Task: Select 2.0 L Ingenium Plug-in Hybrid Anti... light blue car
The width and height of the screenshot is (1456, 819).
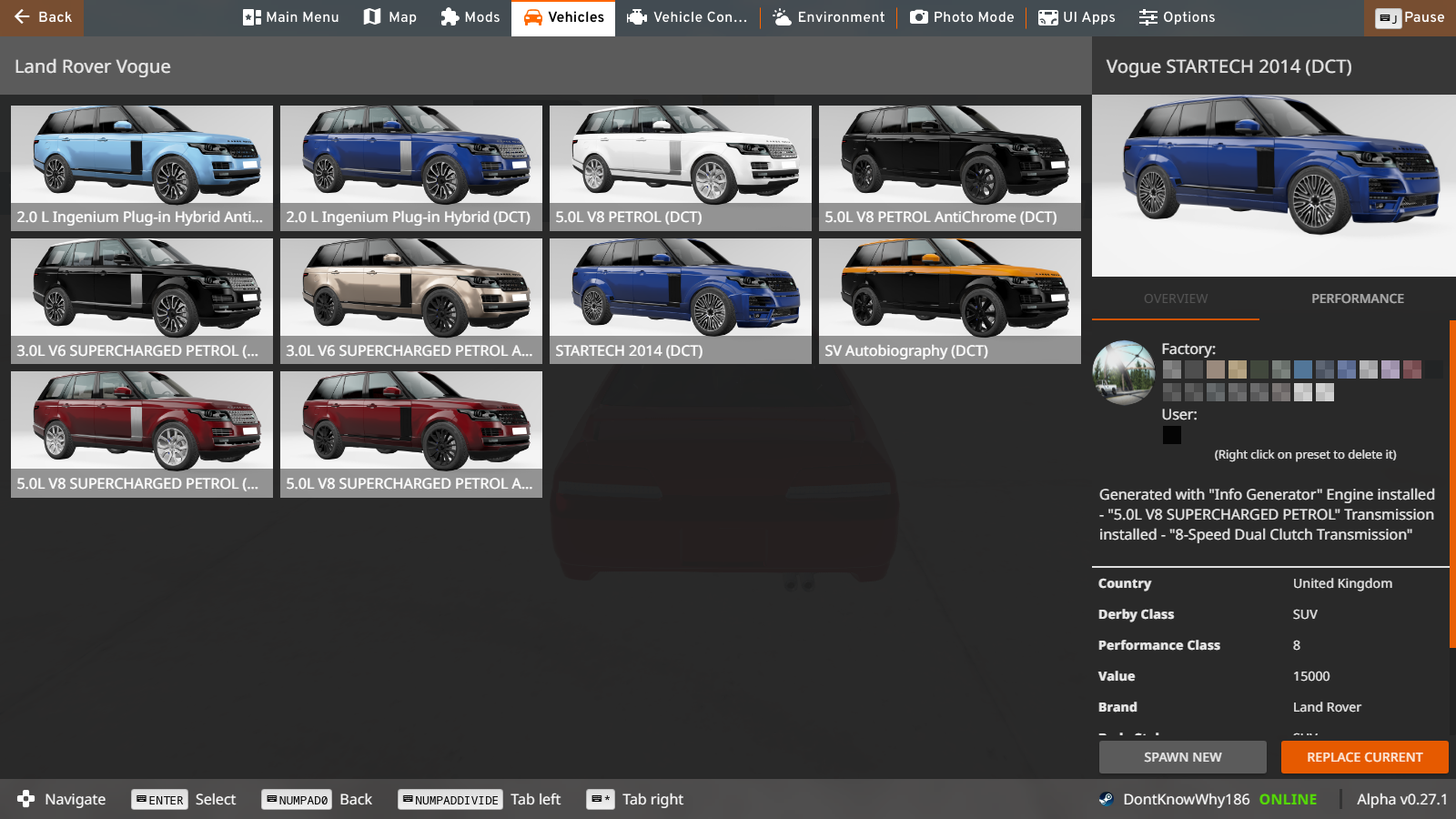Action: tap(142, 168)
